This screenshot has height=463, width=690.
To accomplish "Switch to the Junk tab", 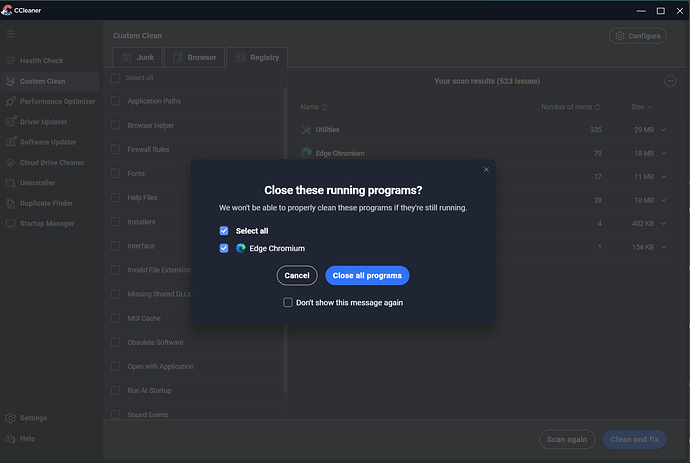I will pyautogui.click(x=138, y=57).
